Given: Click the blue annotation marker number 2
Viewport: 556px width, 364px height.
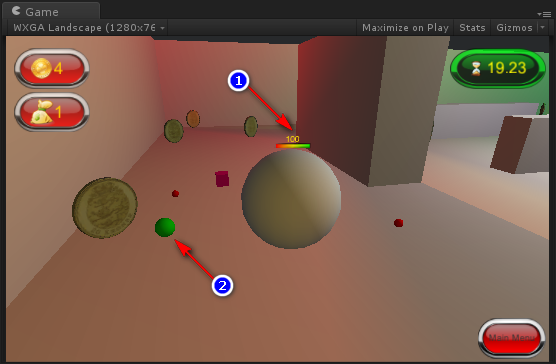Looking at the screenshot, I should tap(222, 285).
